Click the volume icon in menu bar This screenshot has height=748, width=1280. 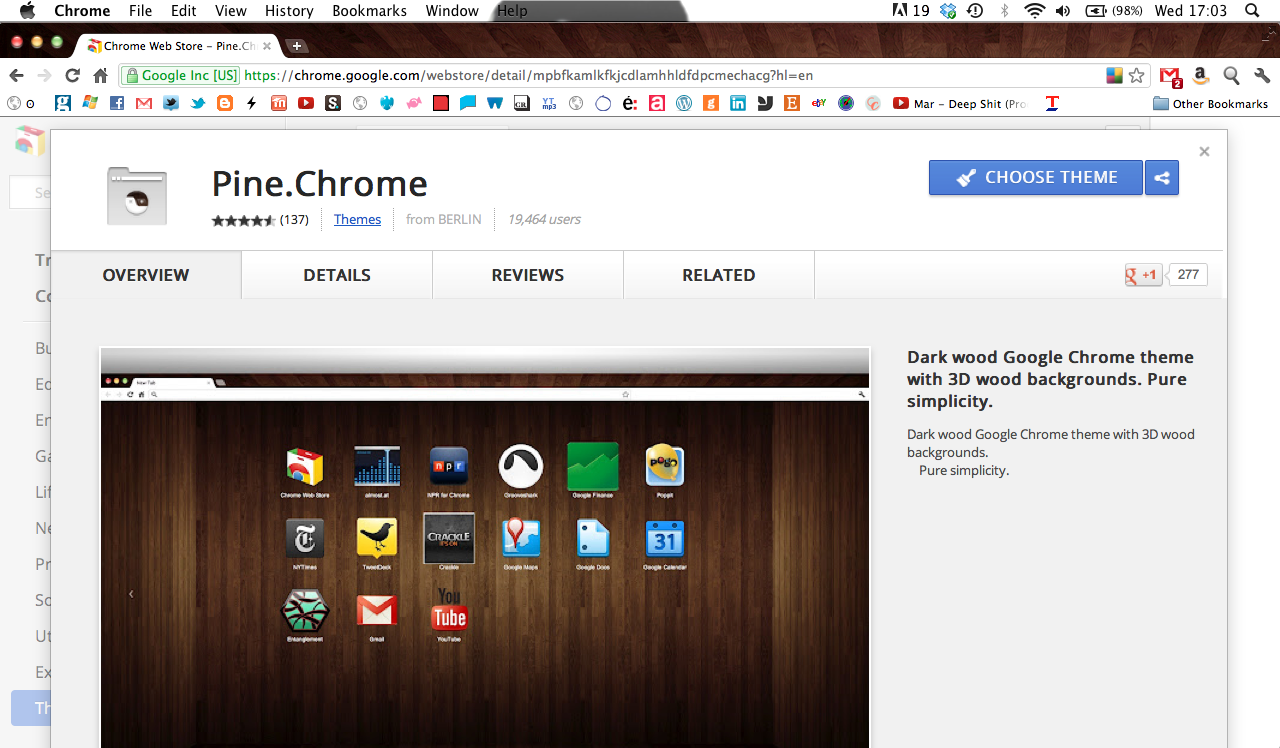(x=1062, y=11)
